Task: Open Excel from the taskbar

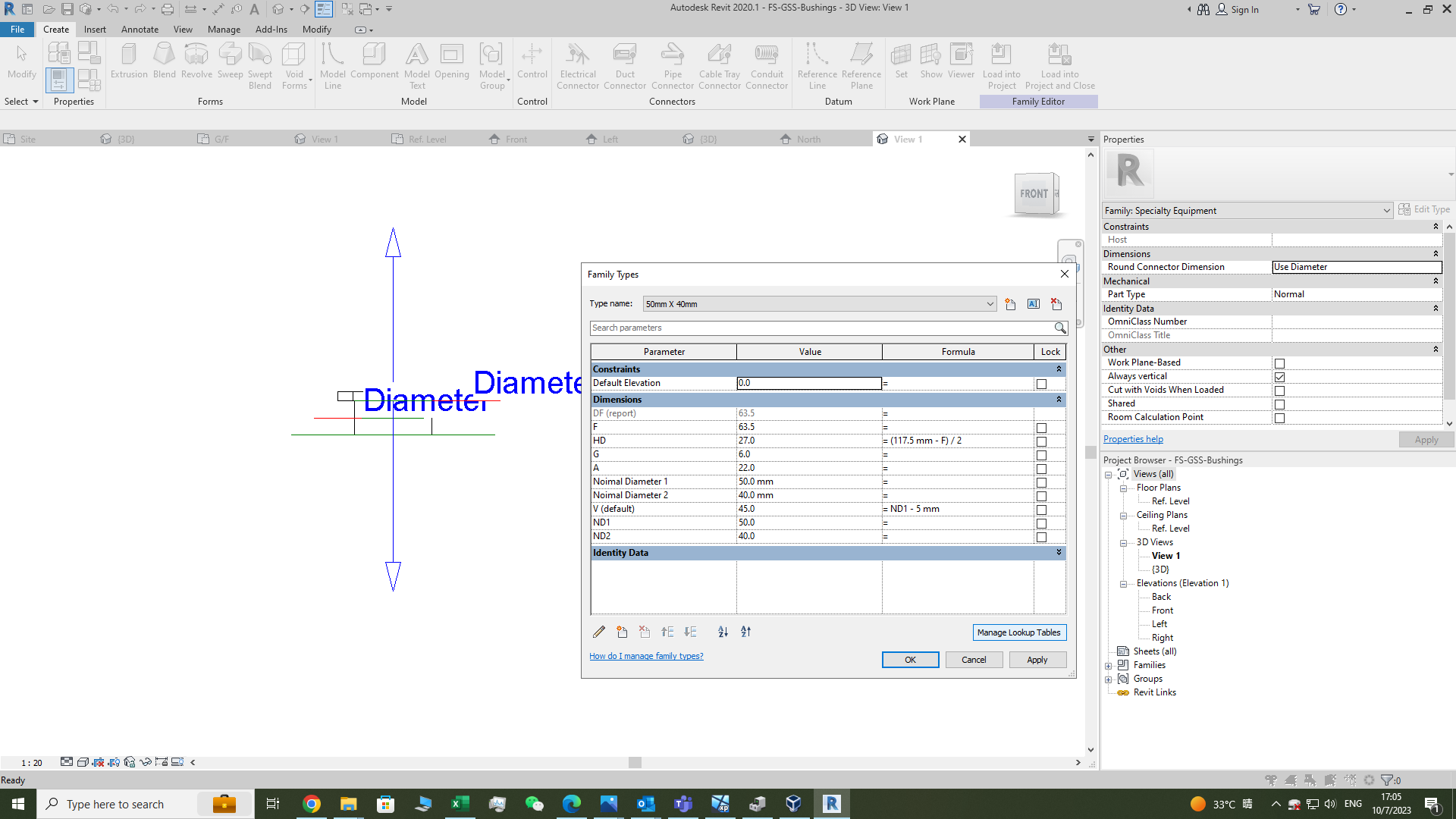Action: point(460,804)
